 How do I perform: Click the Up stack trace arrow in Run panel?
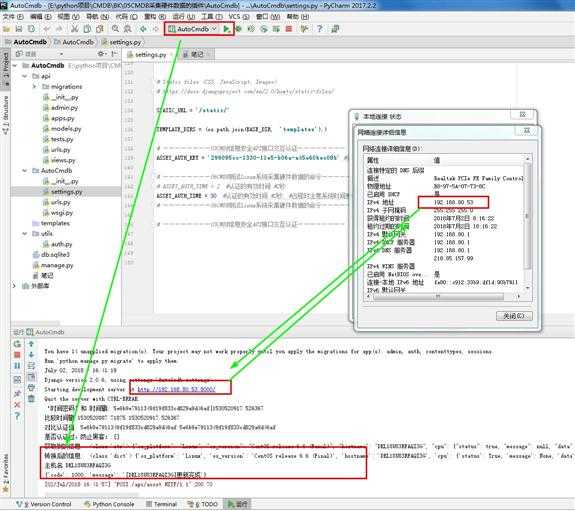click(31, 344)
